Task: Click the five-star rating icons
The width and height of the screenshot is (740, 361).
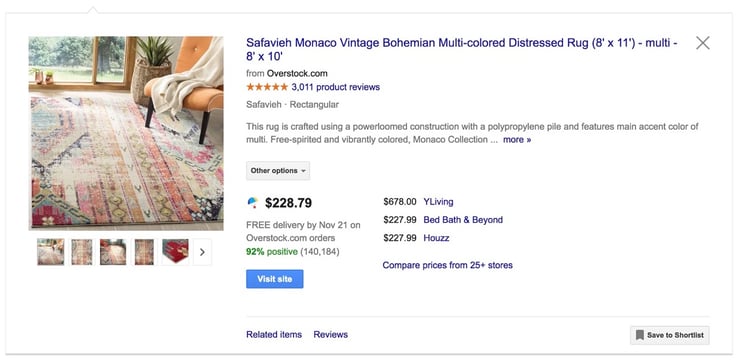Action: click(267, 87)
